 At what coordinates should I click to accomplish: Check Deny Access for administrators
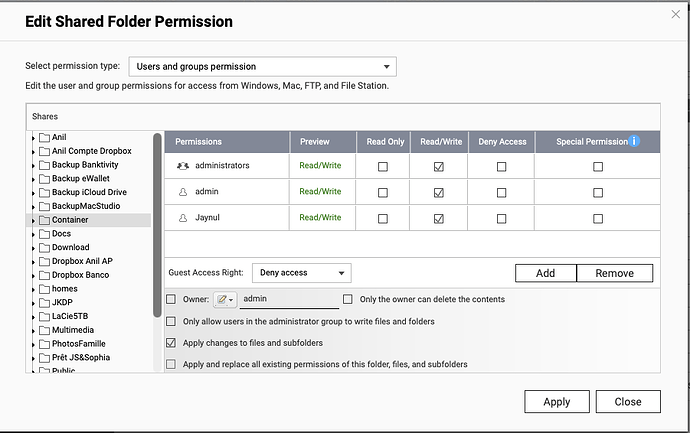point(501,167)
